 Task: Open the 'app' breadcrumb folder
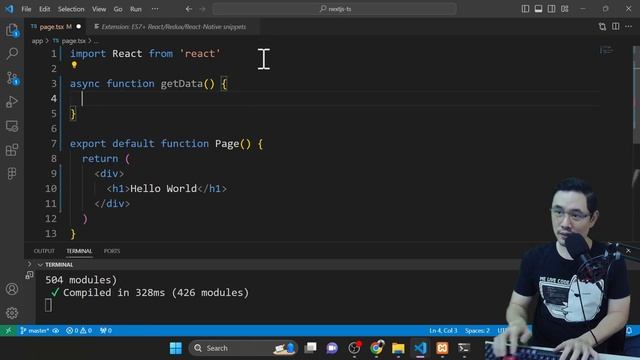click(37, 41)
